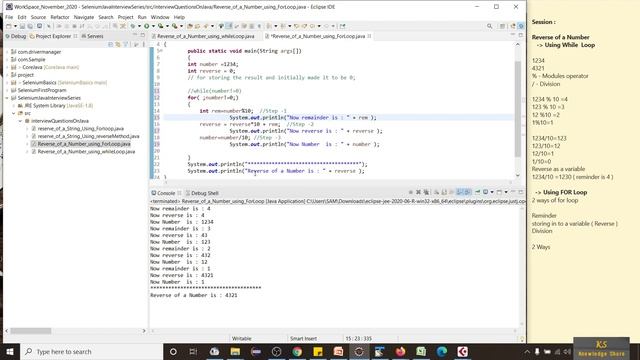The width and height of the screenshot is (640, 360).
Task: Select the Debug perspective icon
Action: (x=521, y=26)
